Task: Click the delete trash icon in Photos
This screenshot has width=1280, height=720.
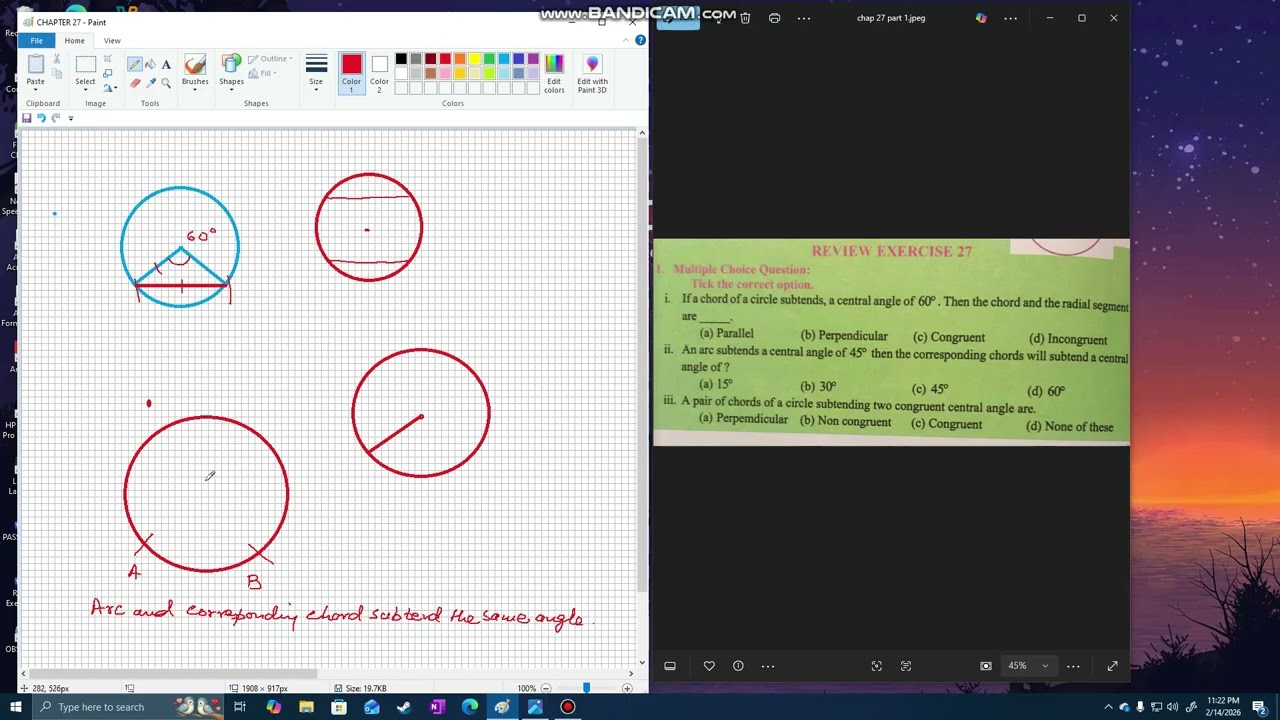Action: tap(745, 18)
